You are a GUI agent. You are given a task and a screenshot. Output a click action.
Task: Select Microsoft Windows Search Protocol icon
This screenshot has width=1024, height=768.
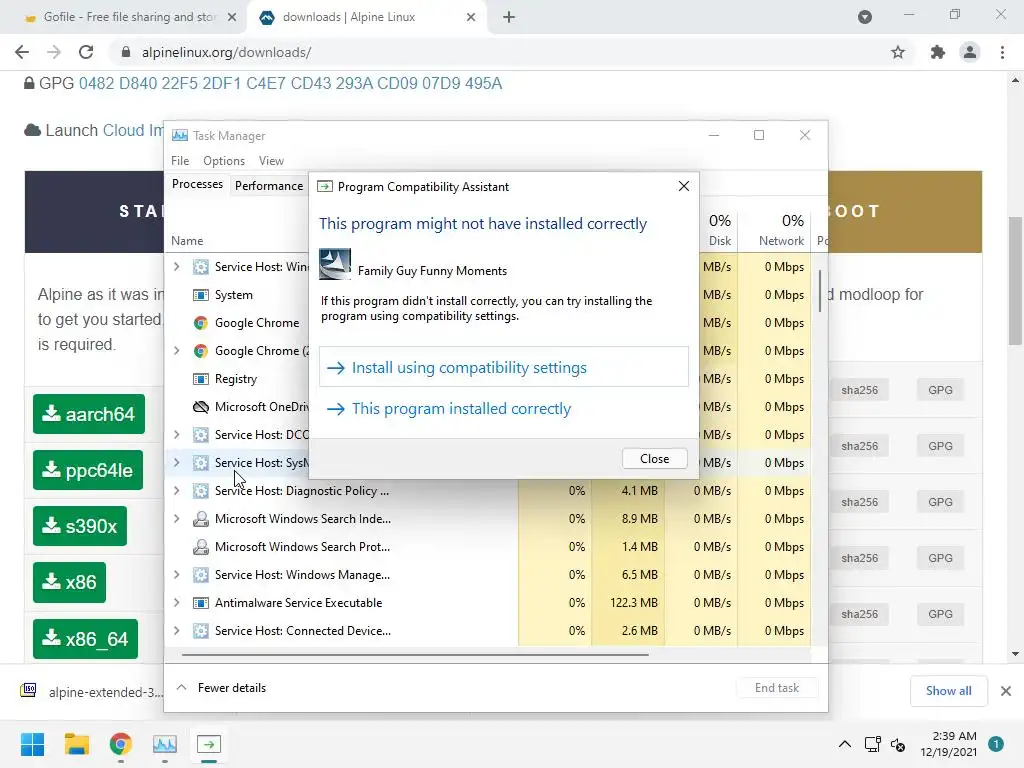click(x=200, y=547)
